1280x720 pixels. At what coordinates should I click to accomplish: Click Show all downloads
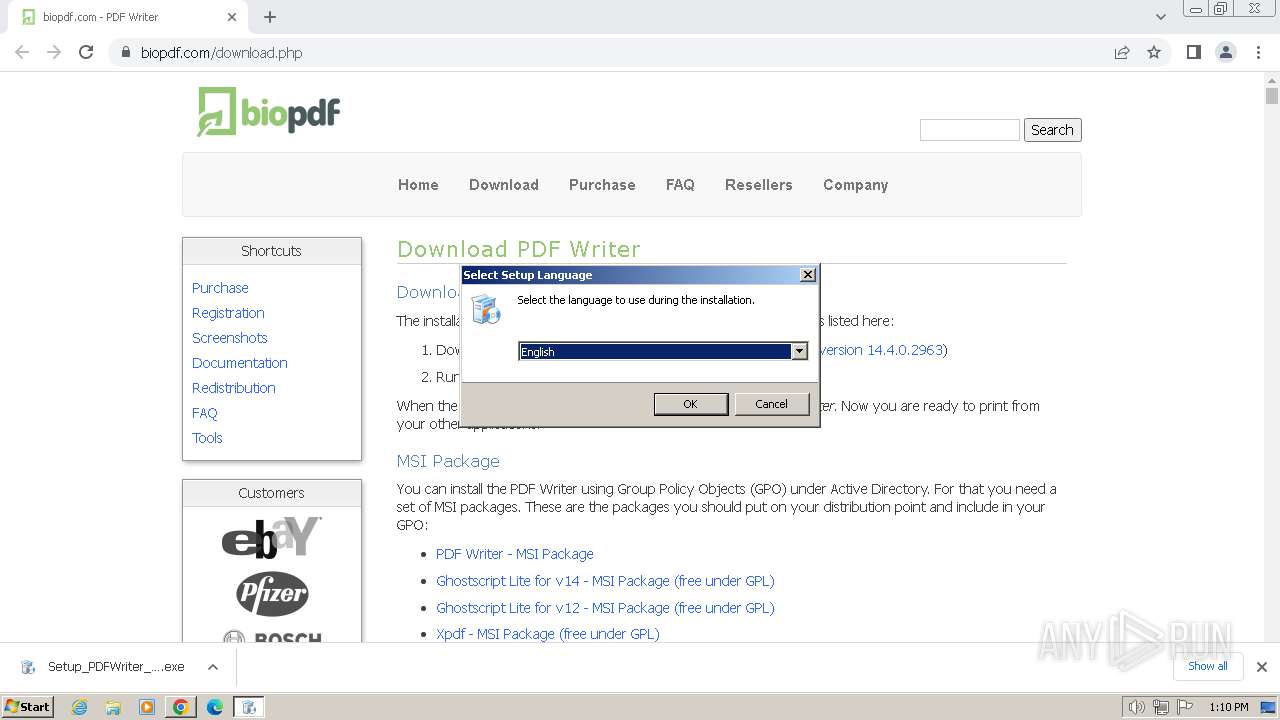(x=1208, y=666)
